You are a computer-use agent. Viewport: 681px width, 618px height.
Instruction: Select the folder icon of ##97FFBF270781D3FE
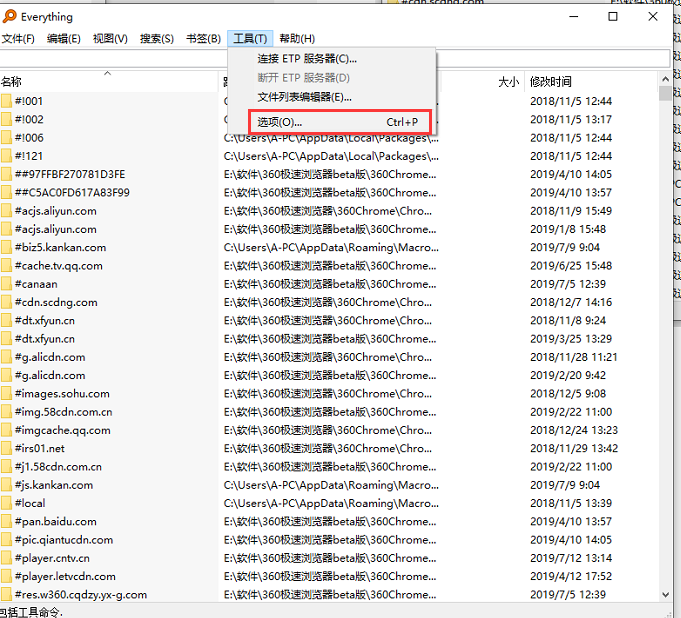click(6, 174)
